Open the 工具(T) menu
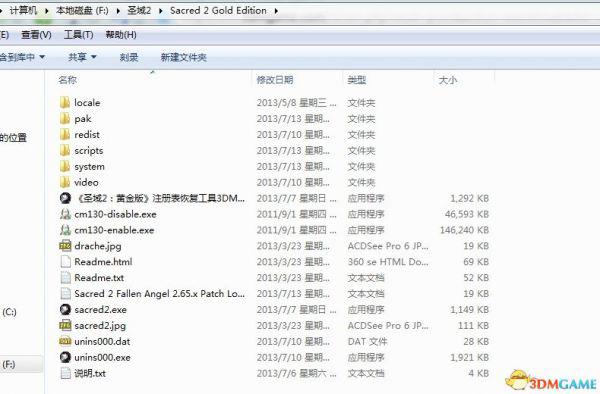This screenshot has height=394, width=600. 78,35
